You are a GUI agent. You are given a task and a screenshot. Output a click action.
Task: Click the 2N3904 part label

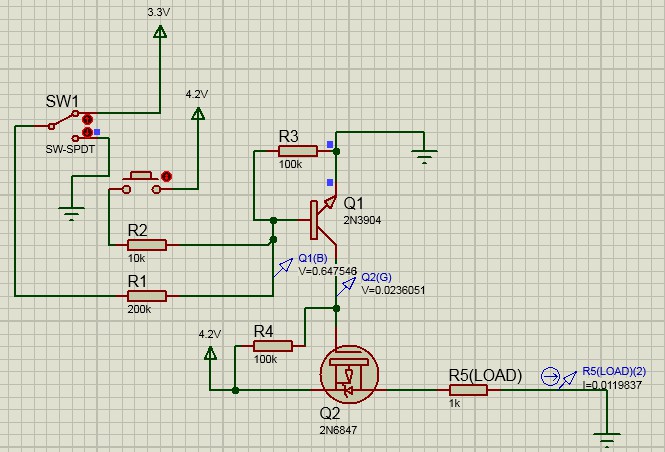point(362,220)
